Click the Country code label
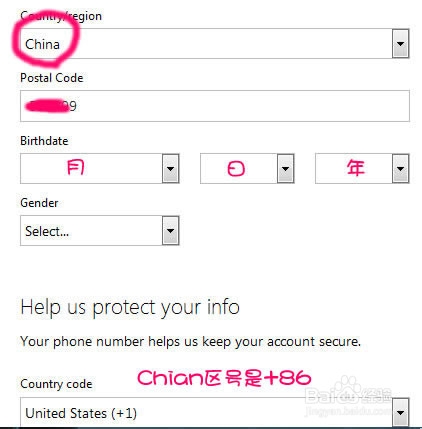422x429 pixels. (x=56, y=384)
